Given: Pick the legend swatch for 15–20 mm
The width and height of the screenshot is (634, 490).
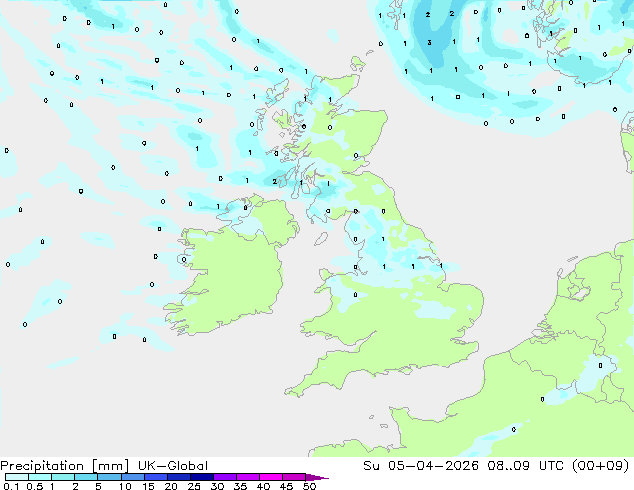Looking at the screenshot, I should click(155, 477).
